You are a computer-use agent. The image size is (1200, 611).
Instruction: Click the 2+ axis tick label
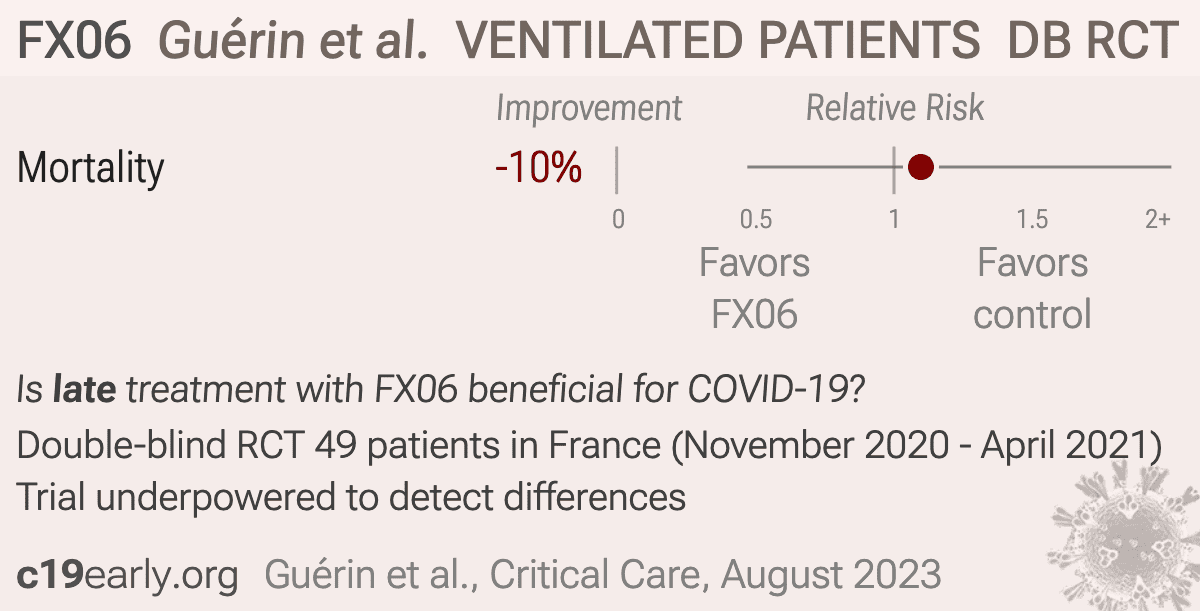coord(1157,219)
